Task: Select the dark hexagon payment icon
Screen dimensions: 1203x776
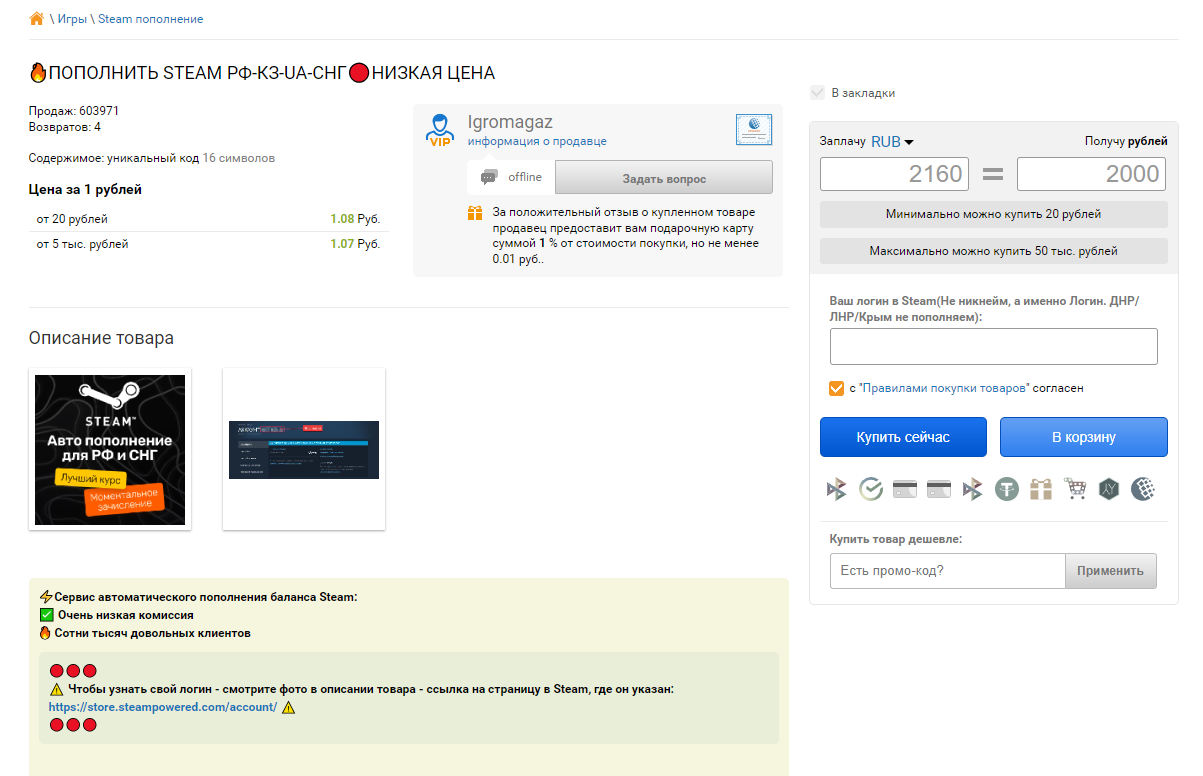Action: click(x=1109, y=489)
